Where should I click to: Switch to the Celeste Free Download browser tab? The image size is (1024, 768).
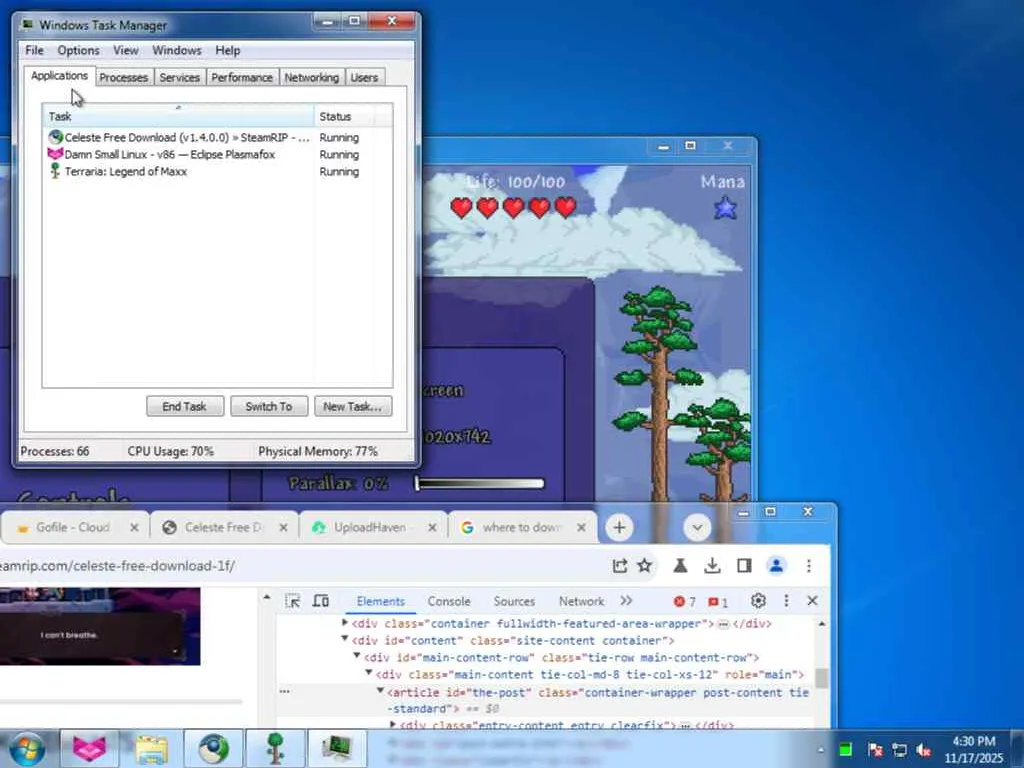pos(223,527)
